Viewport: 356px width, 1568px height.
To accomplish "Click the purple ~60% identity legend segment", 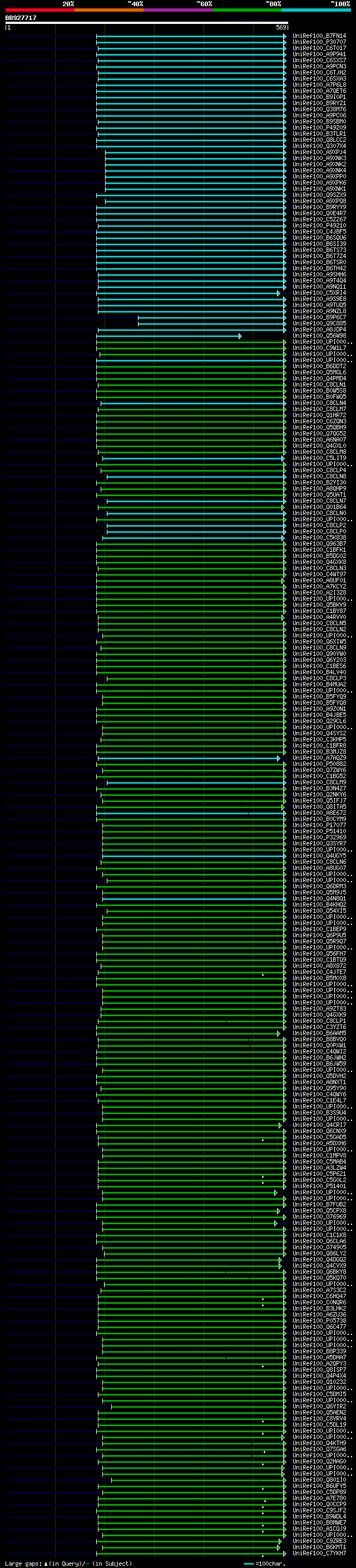I will pos(179,10).
